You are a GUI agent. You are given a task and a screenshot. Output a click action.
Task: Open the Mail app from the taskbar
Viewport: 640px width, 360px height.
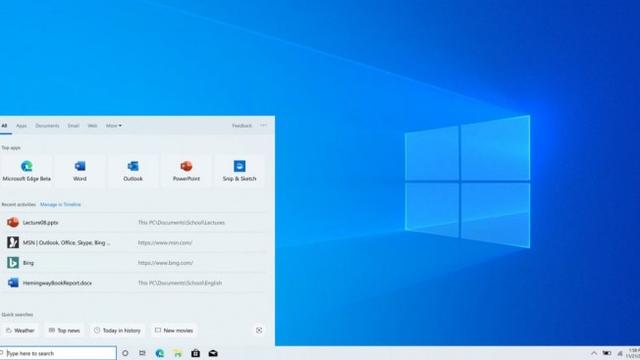point(213,353)
